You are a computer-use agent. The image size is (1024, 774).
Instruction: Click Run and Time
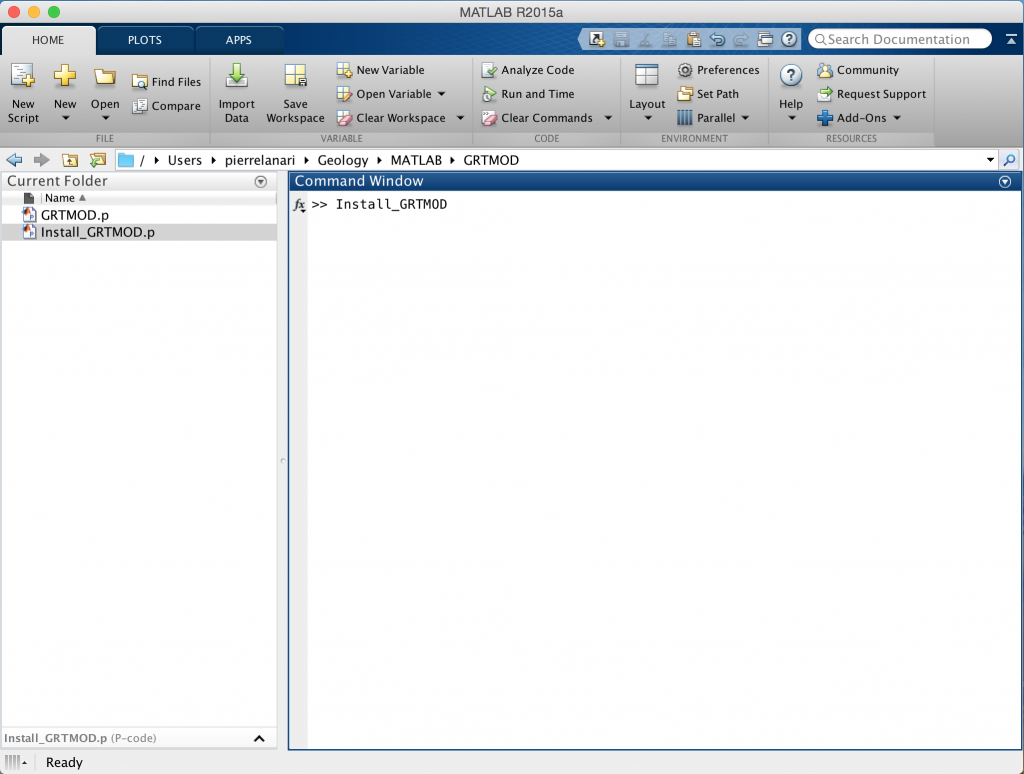click(x=528, y=94)
